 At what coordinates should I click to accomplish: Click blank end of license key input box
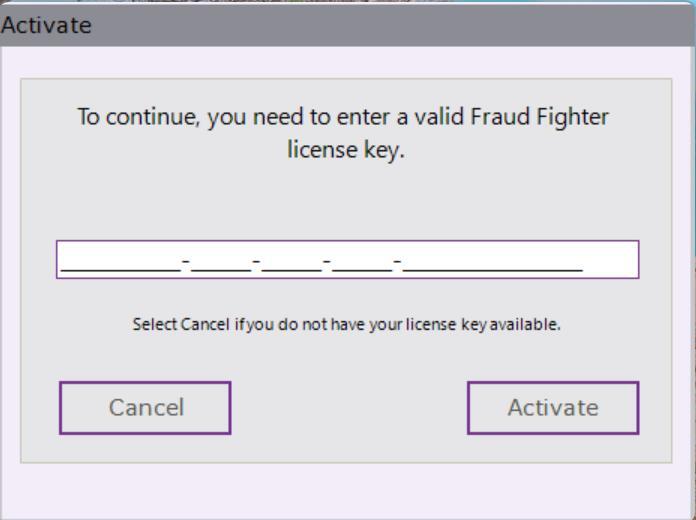(610, 260)
